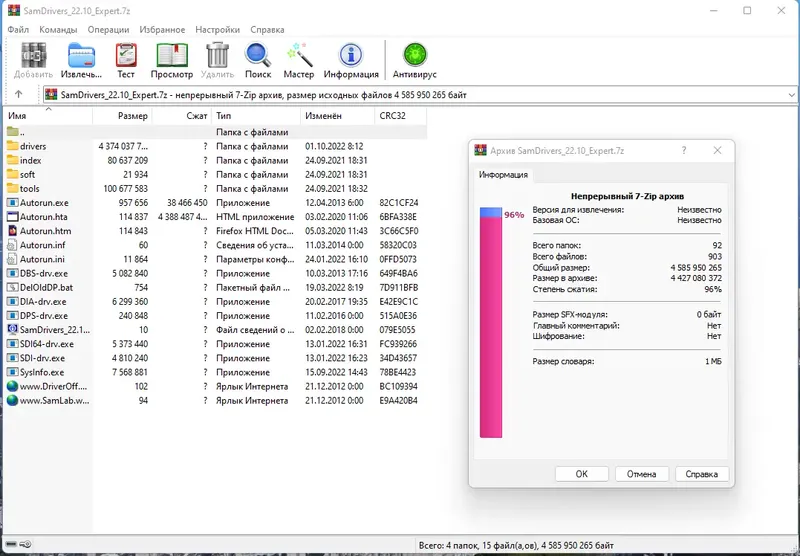Viewport: 800px width, 556px height.
Task: Open the Операции menu
Action: (108, 30)
